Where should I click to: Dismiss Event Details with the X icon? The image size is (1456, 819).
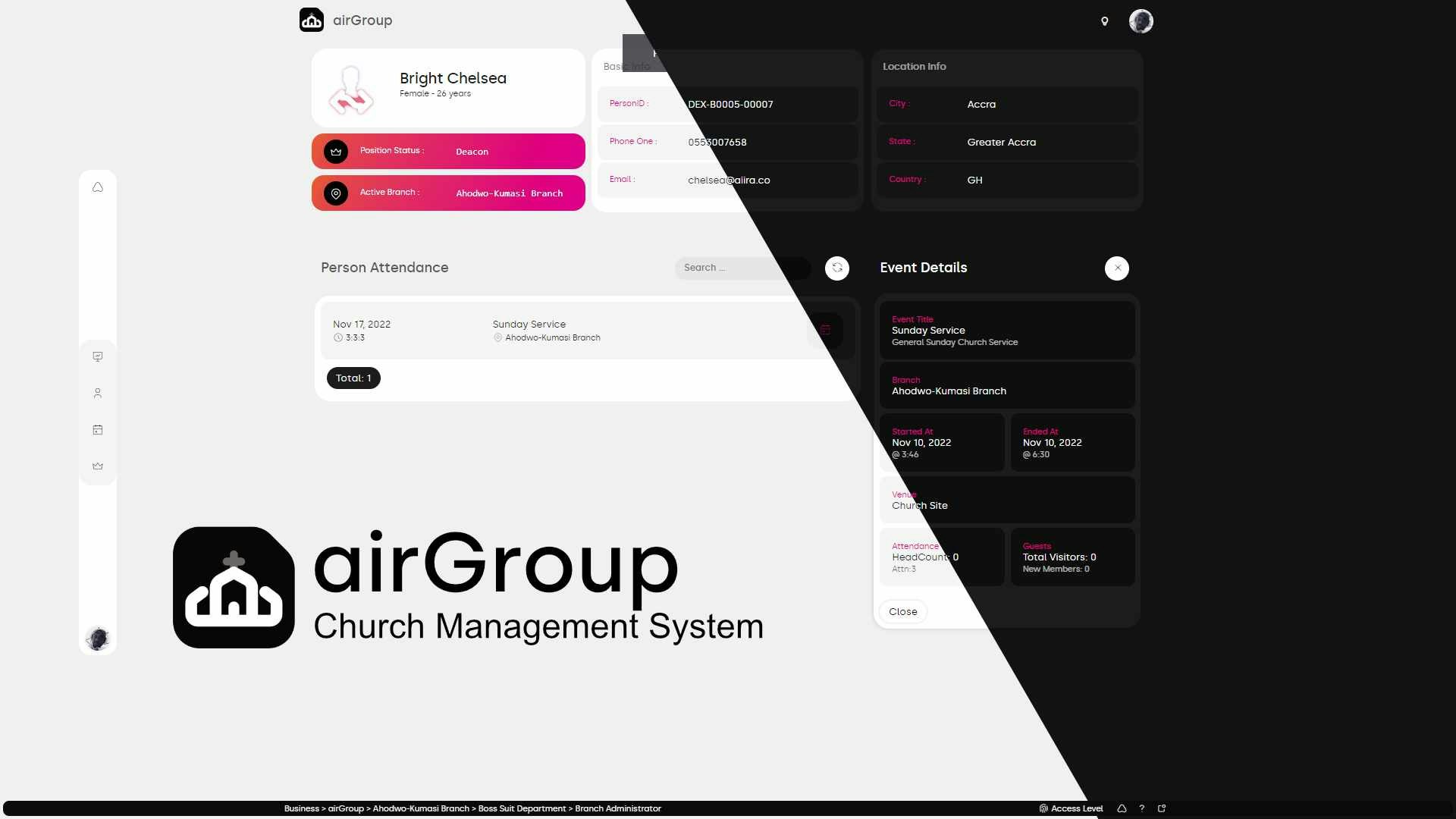click(x=1117, y=268)
